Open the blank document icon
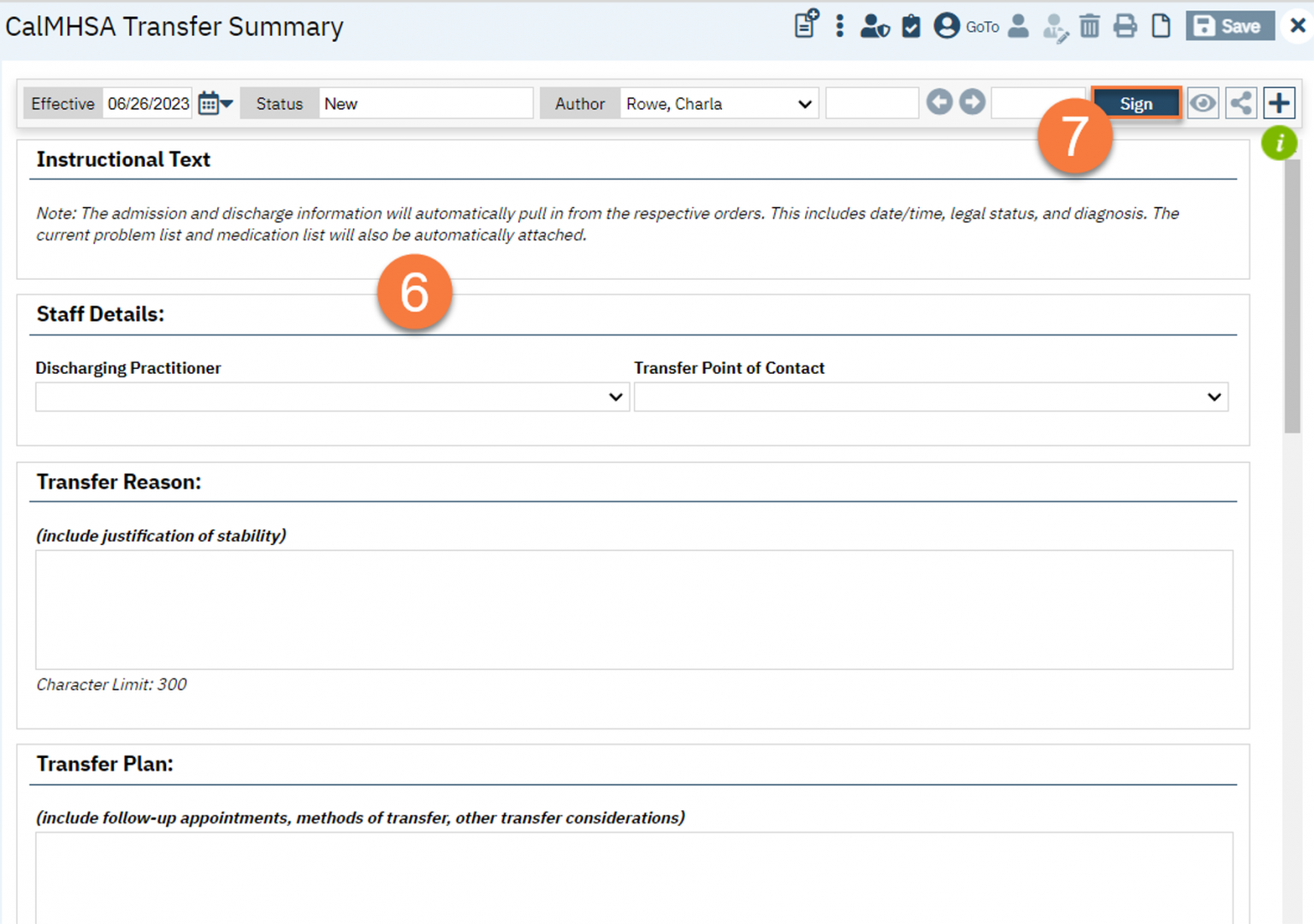 point(1161,26)
